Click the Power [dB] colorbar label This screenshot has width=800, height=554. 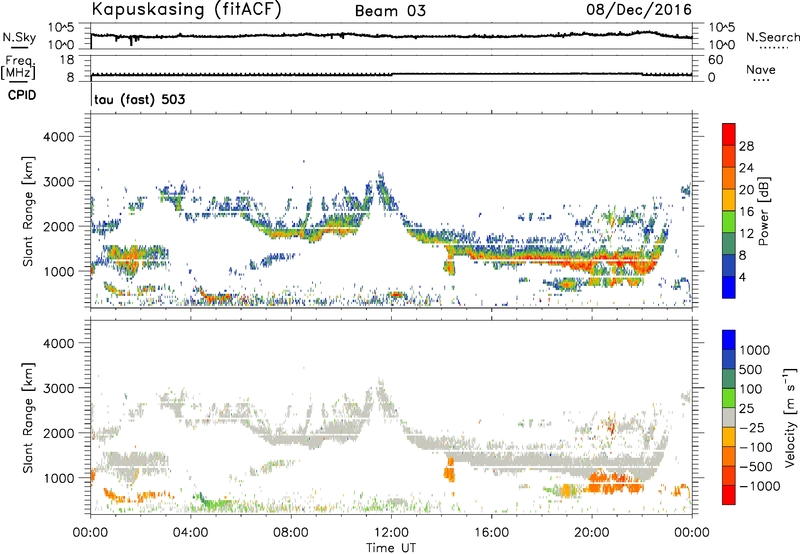(763, 211)
